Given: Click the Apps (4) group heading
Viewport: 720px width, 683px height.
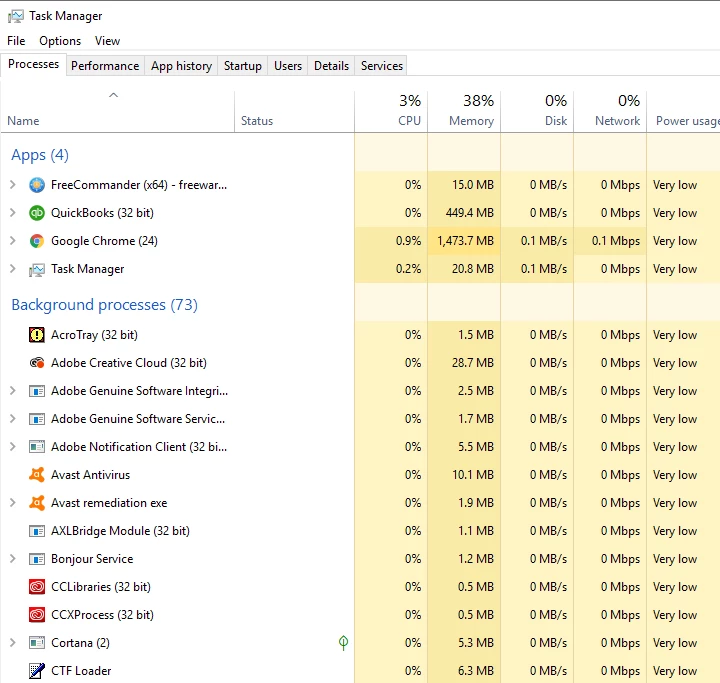Looking at the screenshot, I should (x=40, y=155).
